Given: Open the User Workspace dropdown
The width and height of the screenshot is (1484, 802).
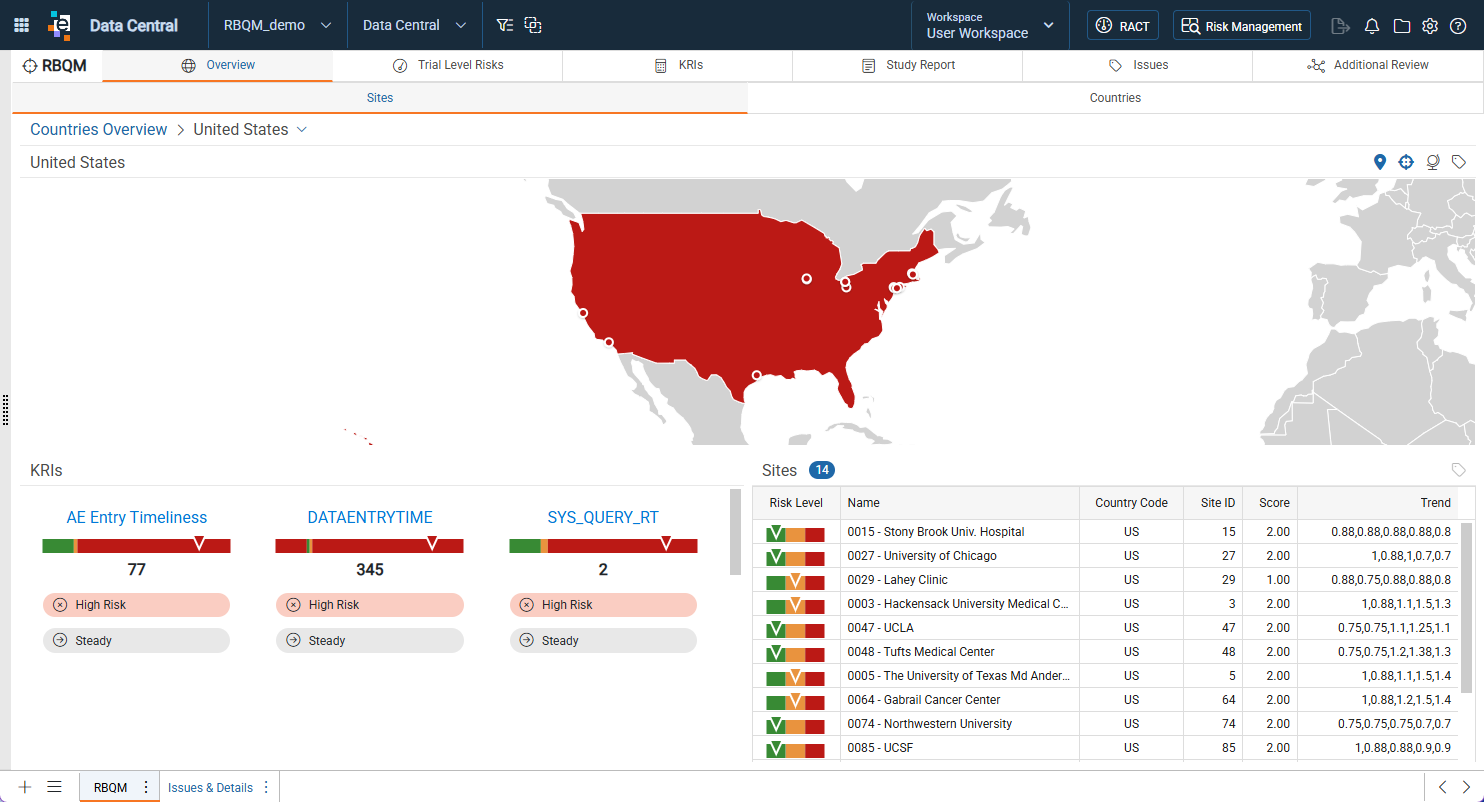Looking at the screenshot, I should [x=990, y=26].
